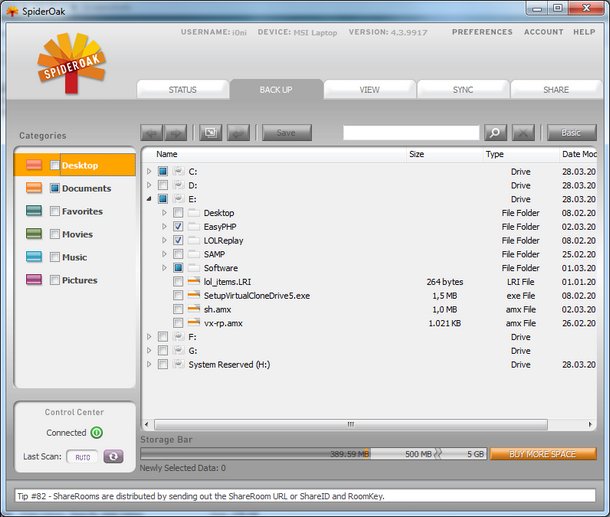The width and height of the screenshot is (610, 517).
Task: Click the SpiderOak logo
Action: pyautogui.click(x=71, y=63)
